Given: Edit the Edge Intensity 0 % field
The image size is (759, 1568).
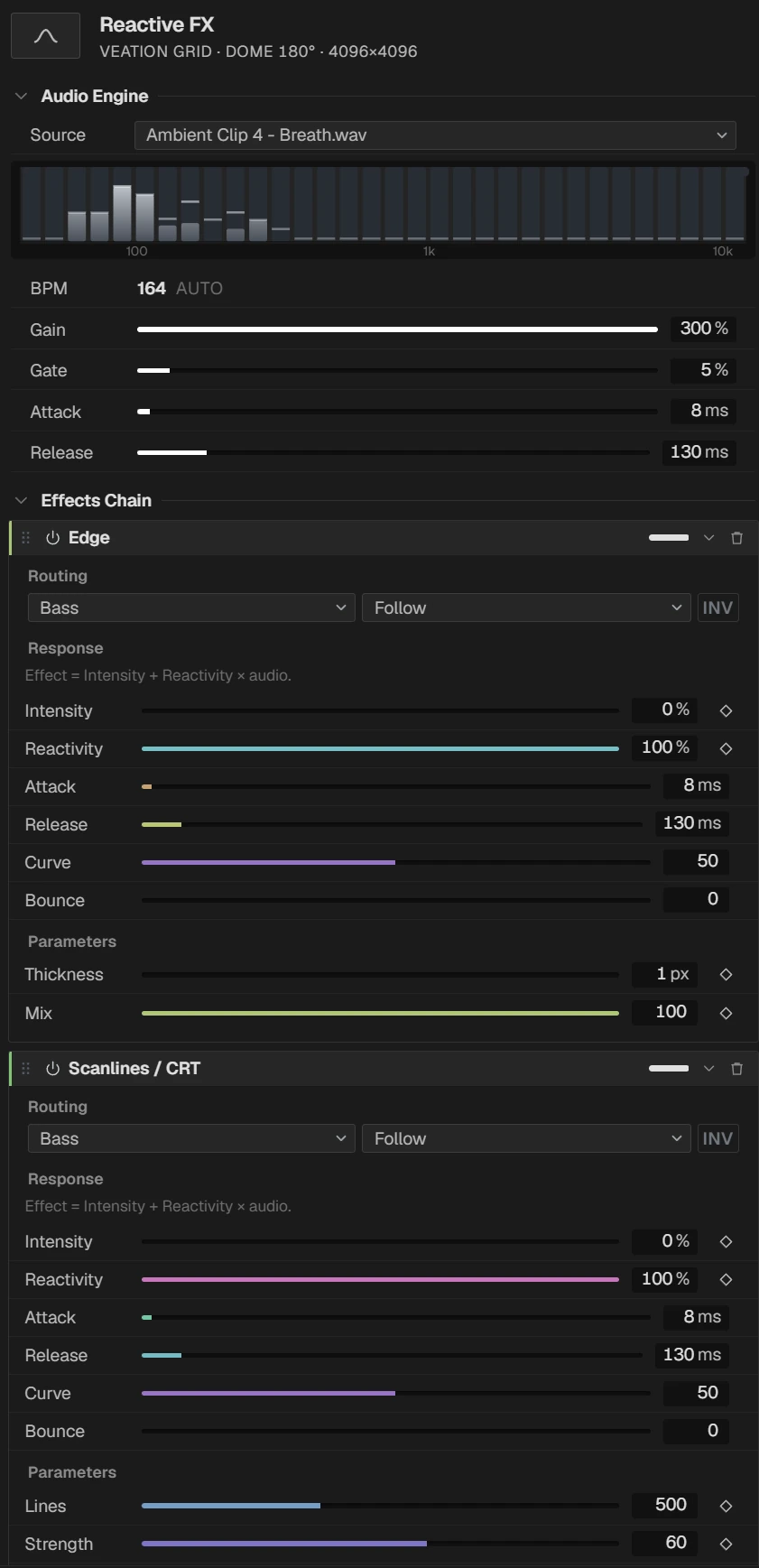Looking at the screenshot, I should click(666, 710).
